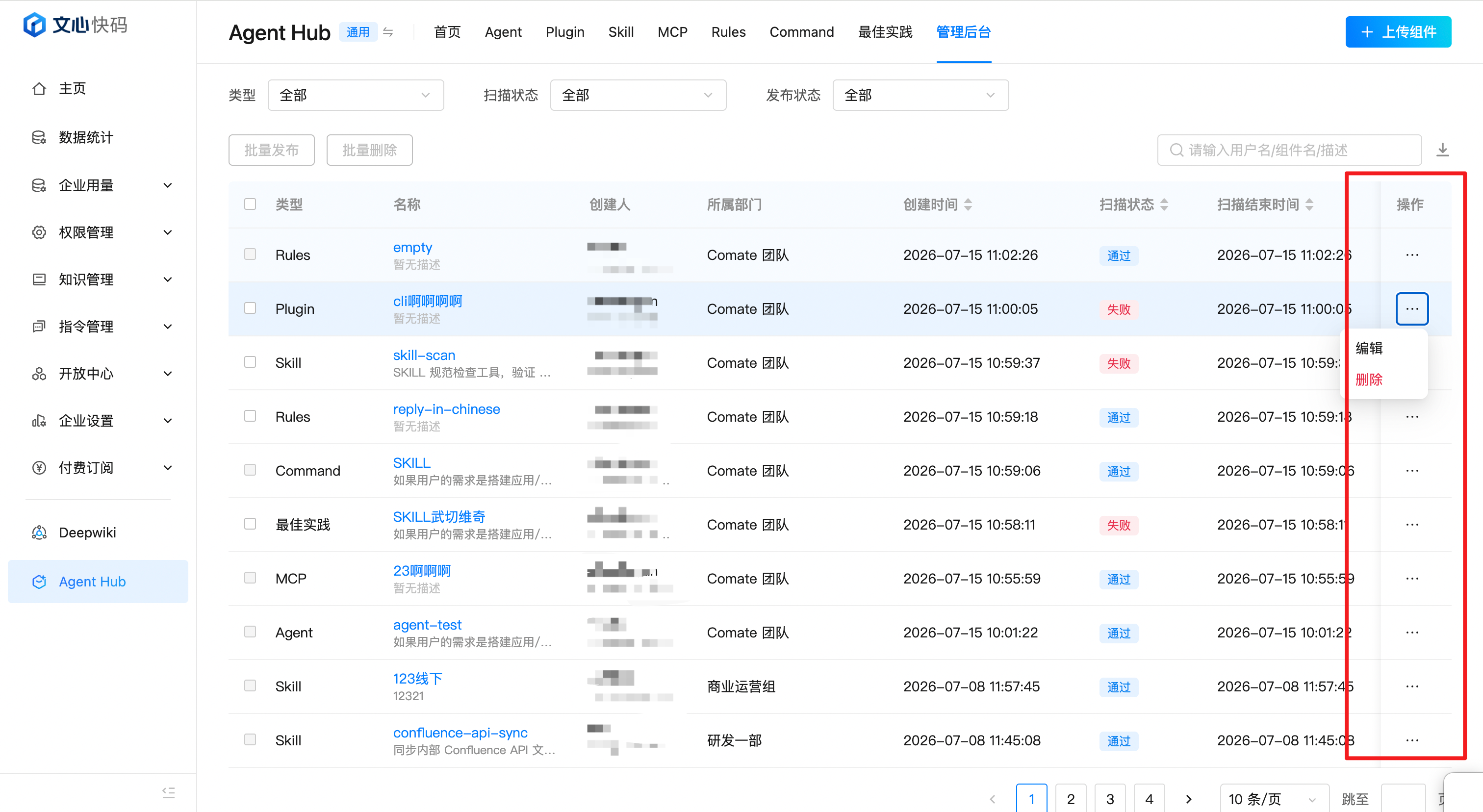Image resolution: width=1483 pixels, height=812 pixels.
Task: Click the 上传组件 button
Action: click(x=1398, y=32)
